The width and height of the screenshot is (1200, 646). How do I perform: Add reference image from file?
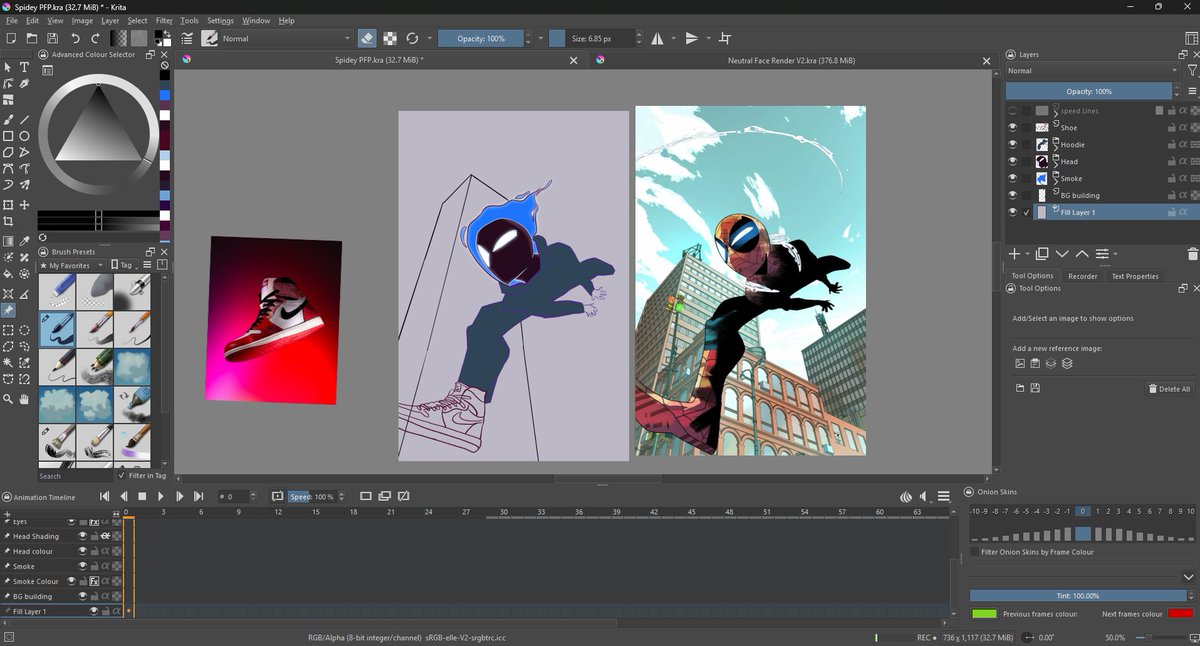pyautogui.click(x=1020, y=363)
